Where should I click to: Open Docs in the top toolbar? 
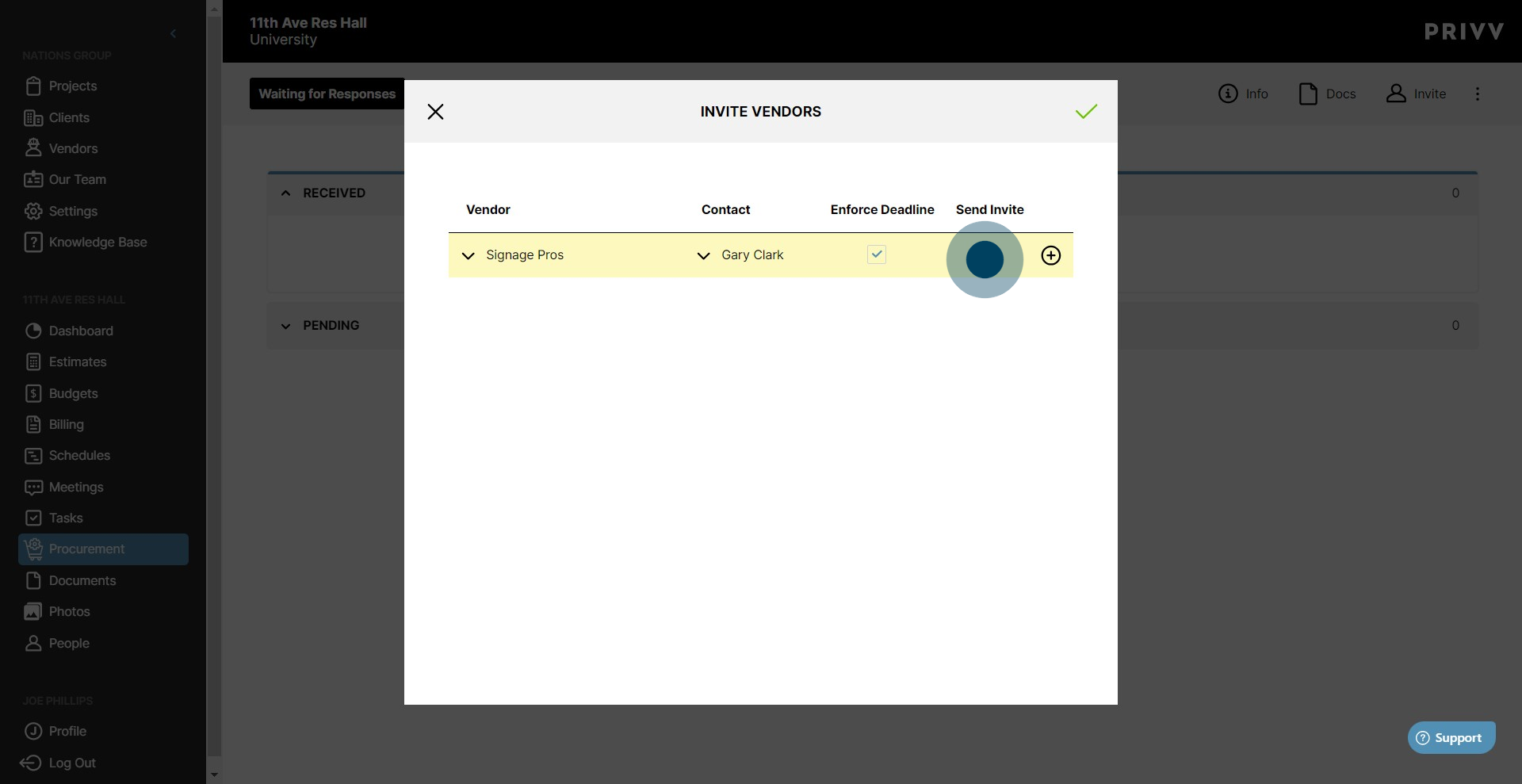pos(1328,94)
